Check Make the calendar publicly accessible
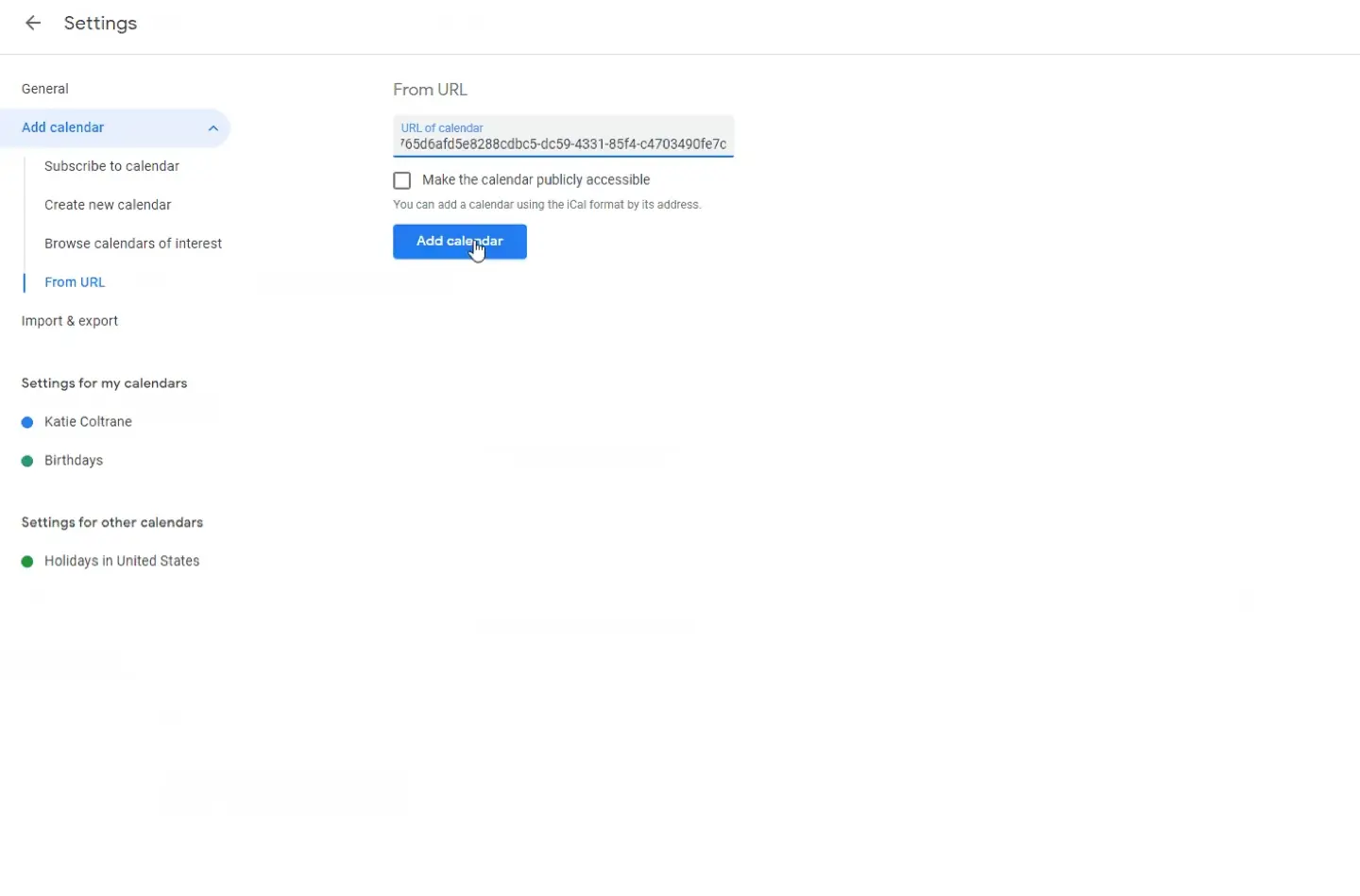 [402, 180]
